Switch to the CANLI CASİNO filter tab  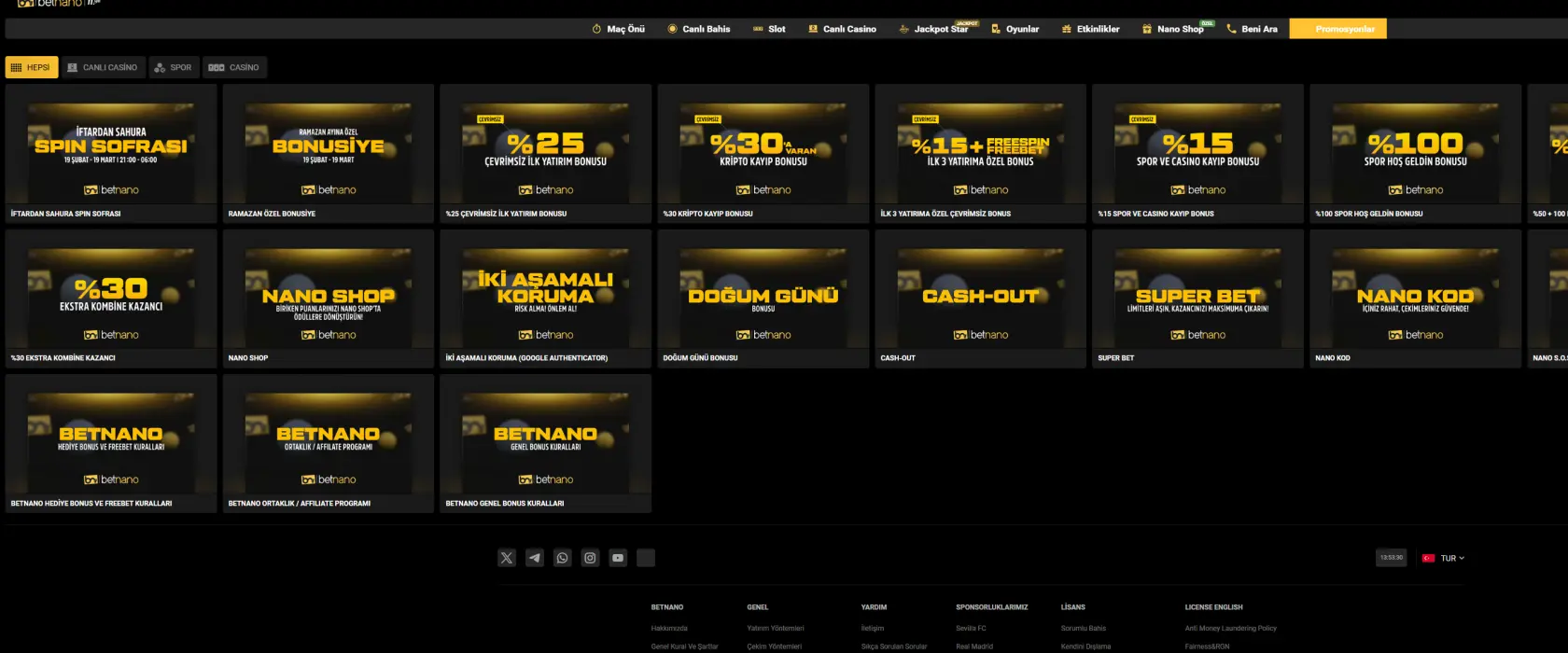(103, 67)
